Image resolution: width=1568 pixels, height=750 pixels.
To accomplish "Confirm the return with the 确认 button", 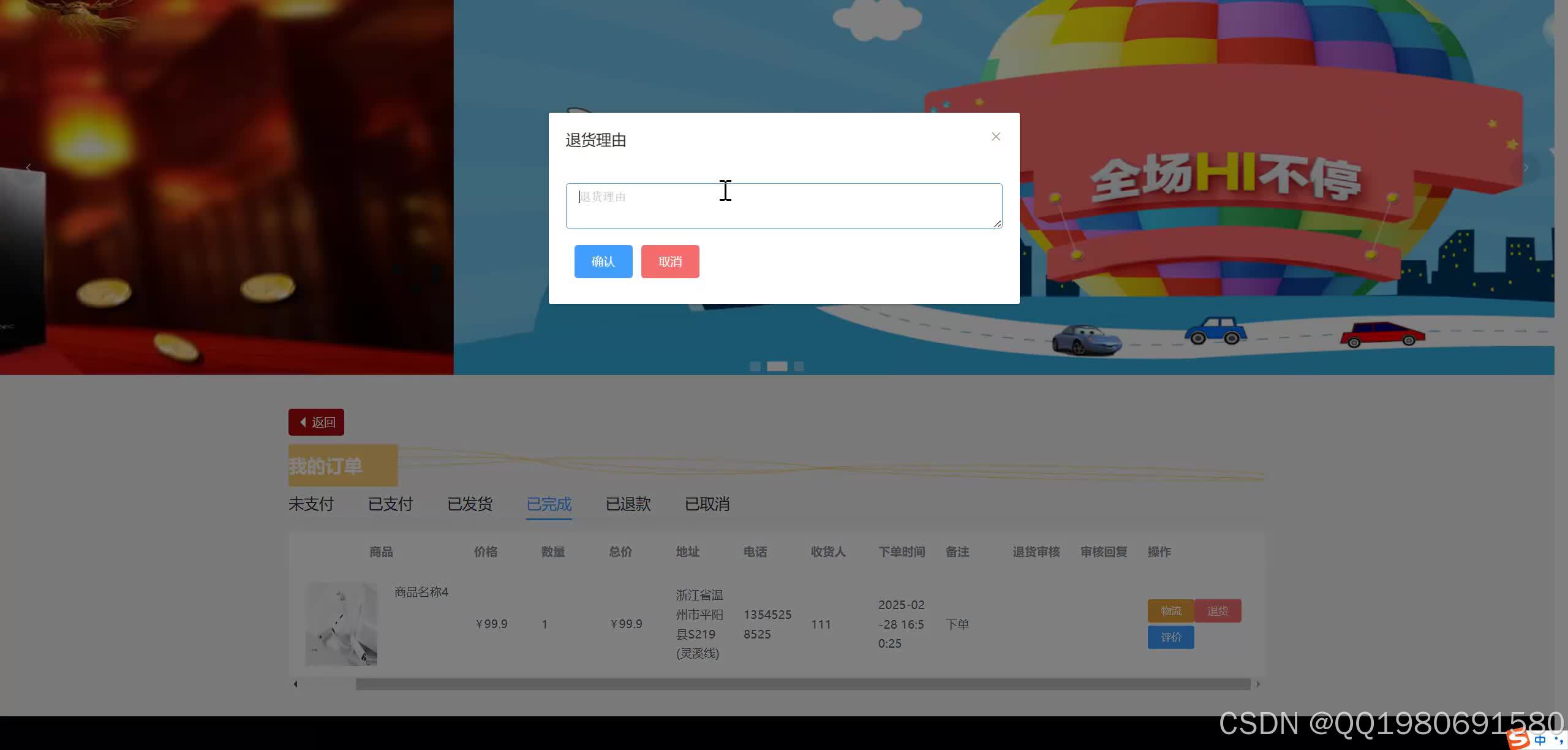I will pos(603,261).
